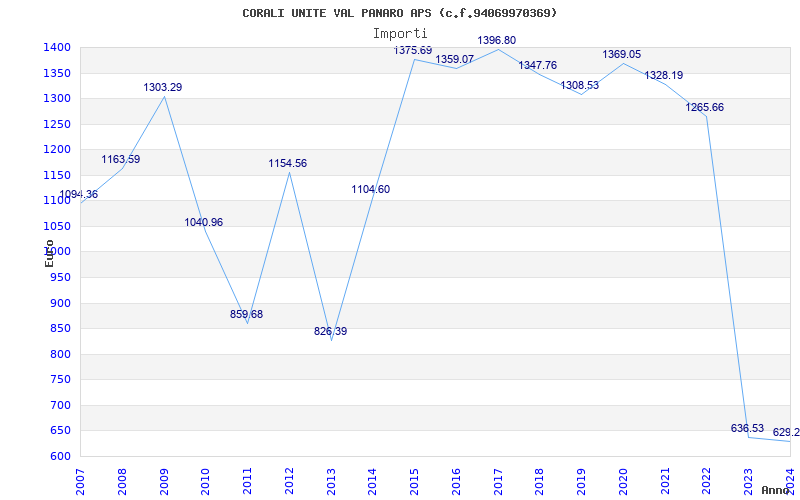This screenshot has width=800, height=500.
Task: Click x-axis year 2014
Action: point(372,482)
